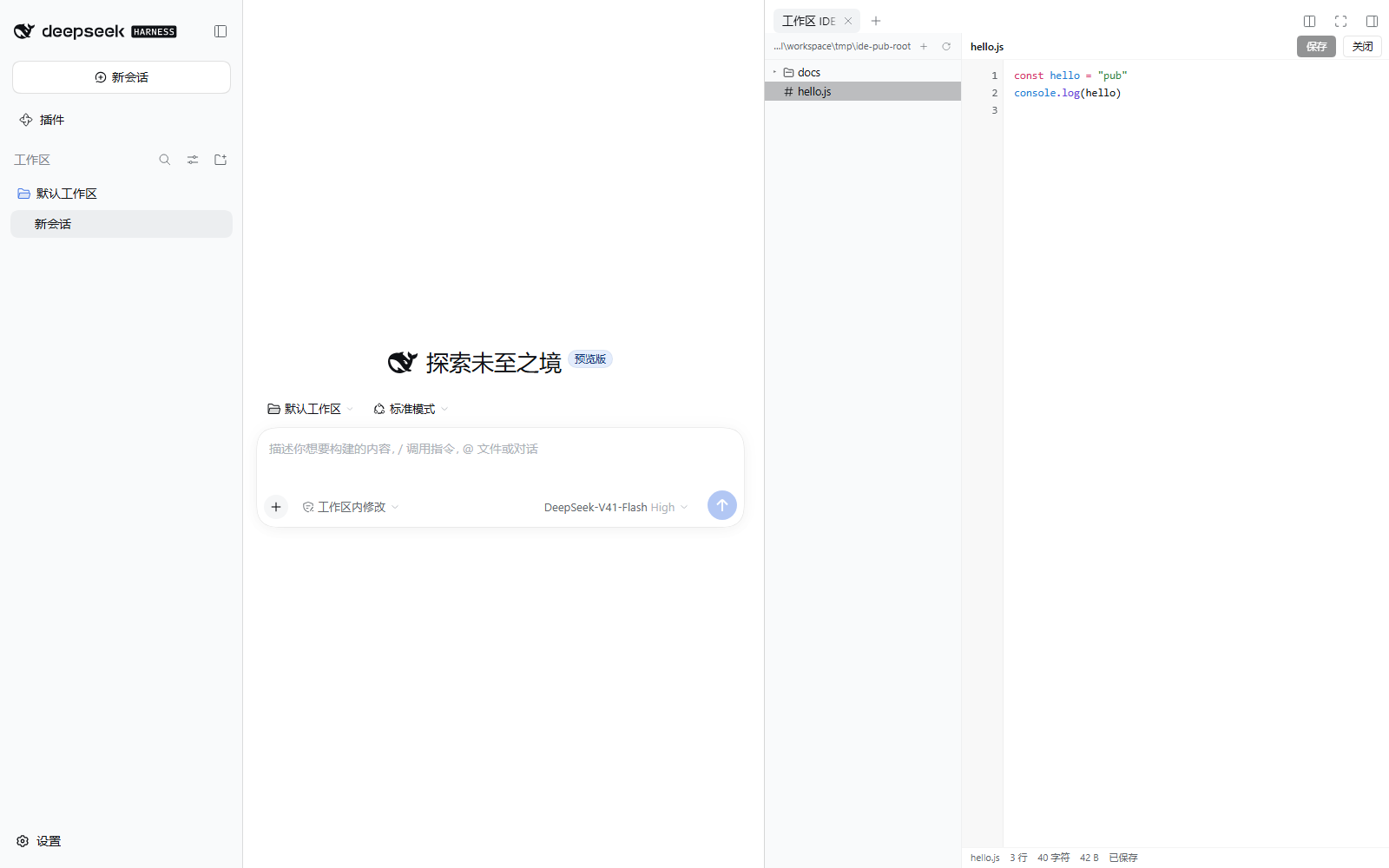Open hello.js in file tree
Viewport: 1389px width, 868px height.
pos(863,91)
